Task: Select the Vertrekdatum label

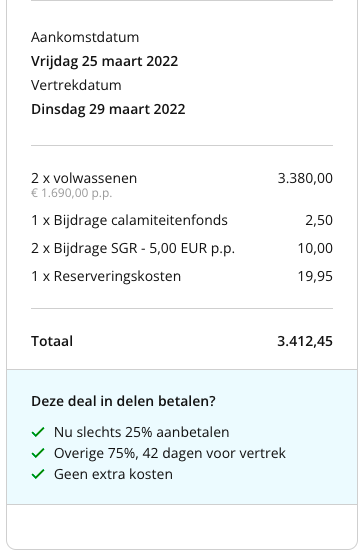Action: click(76, 85)
